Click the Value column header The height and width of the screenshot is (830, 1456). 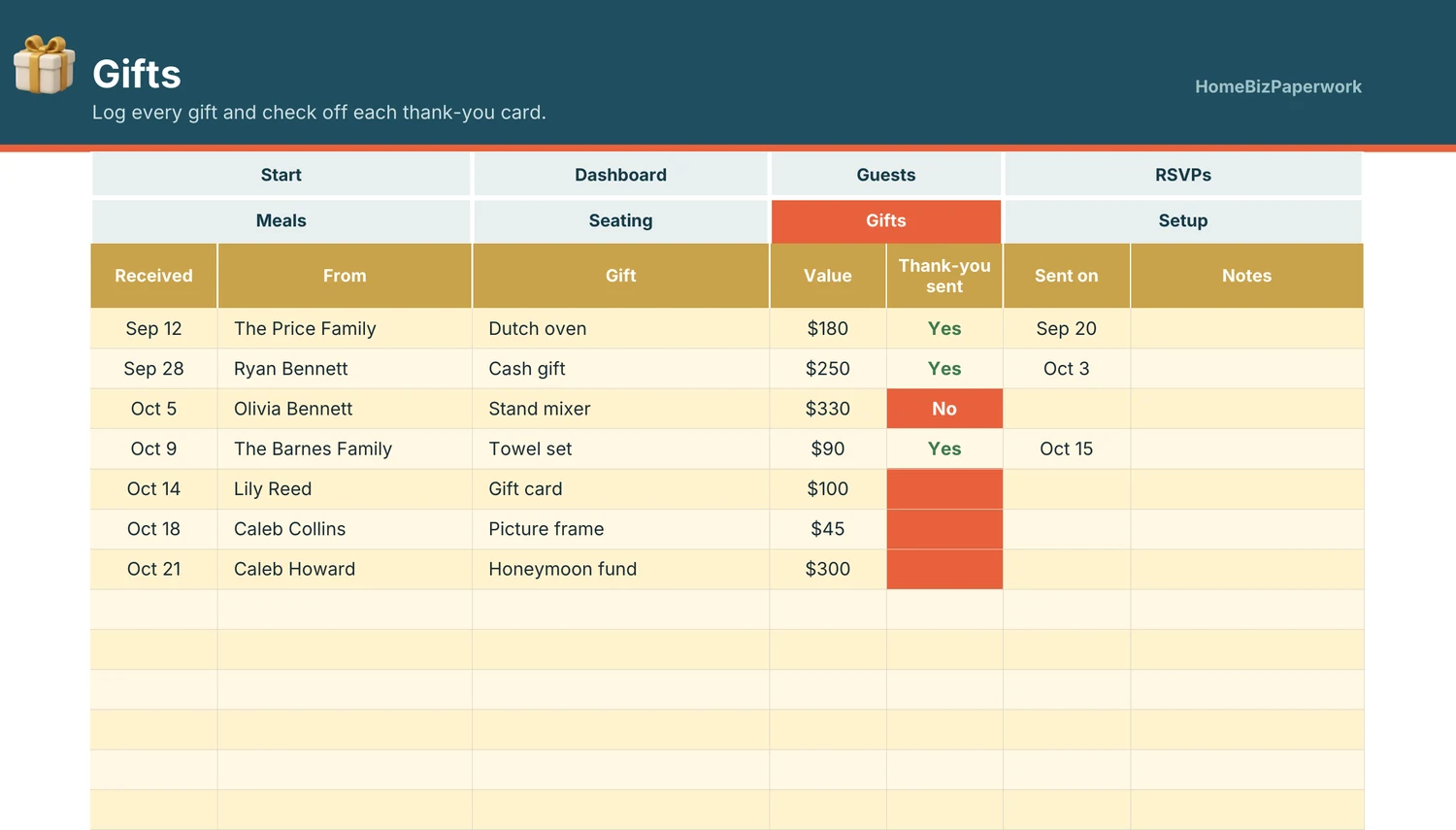click(x=828, y=276)
